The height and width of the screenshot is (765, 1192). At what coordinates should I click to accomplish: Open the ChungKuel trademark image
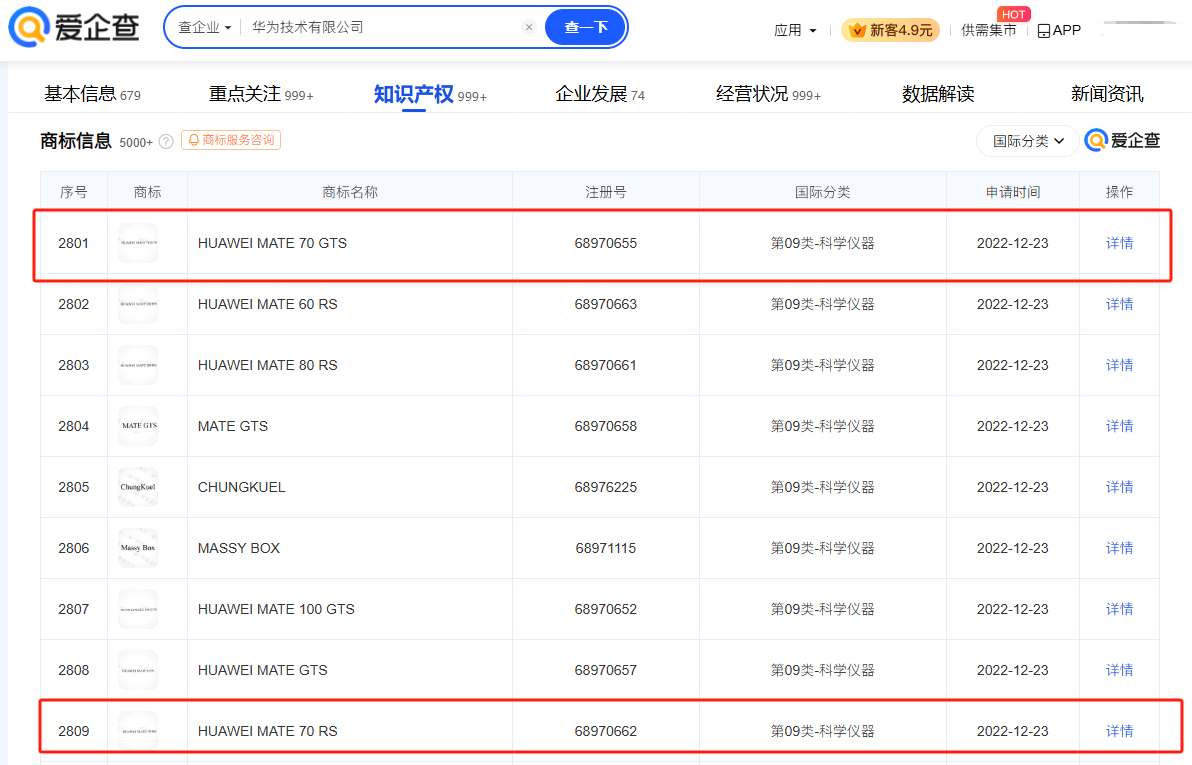[x=138, y=487]
